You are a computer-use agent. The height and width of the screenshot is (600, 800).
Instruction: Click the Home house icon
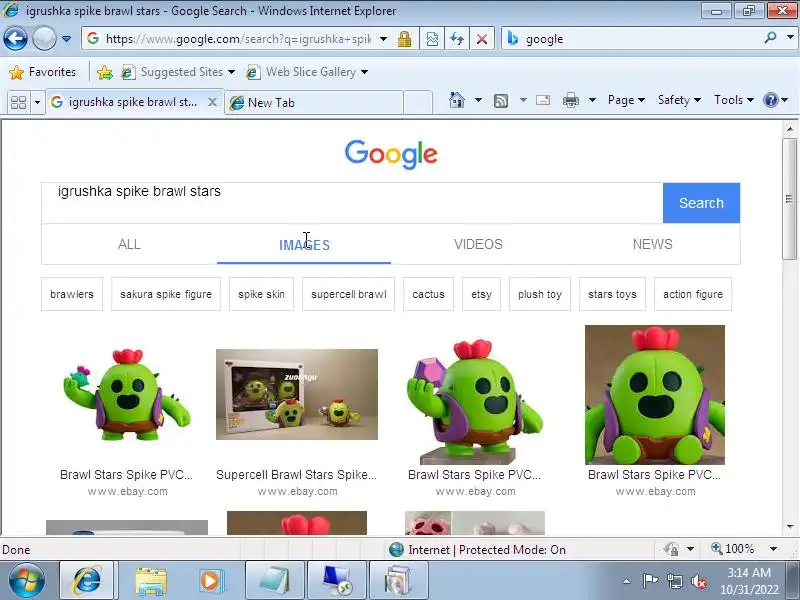(457, 100)
